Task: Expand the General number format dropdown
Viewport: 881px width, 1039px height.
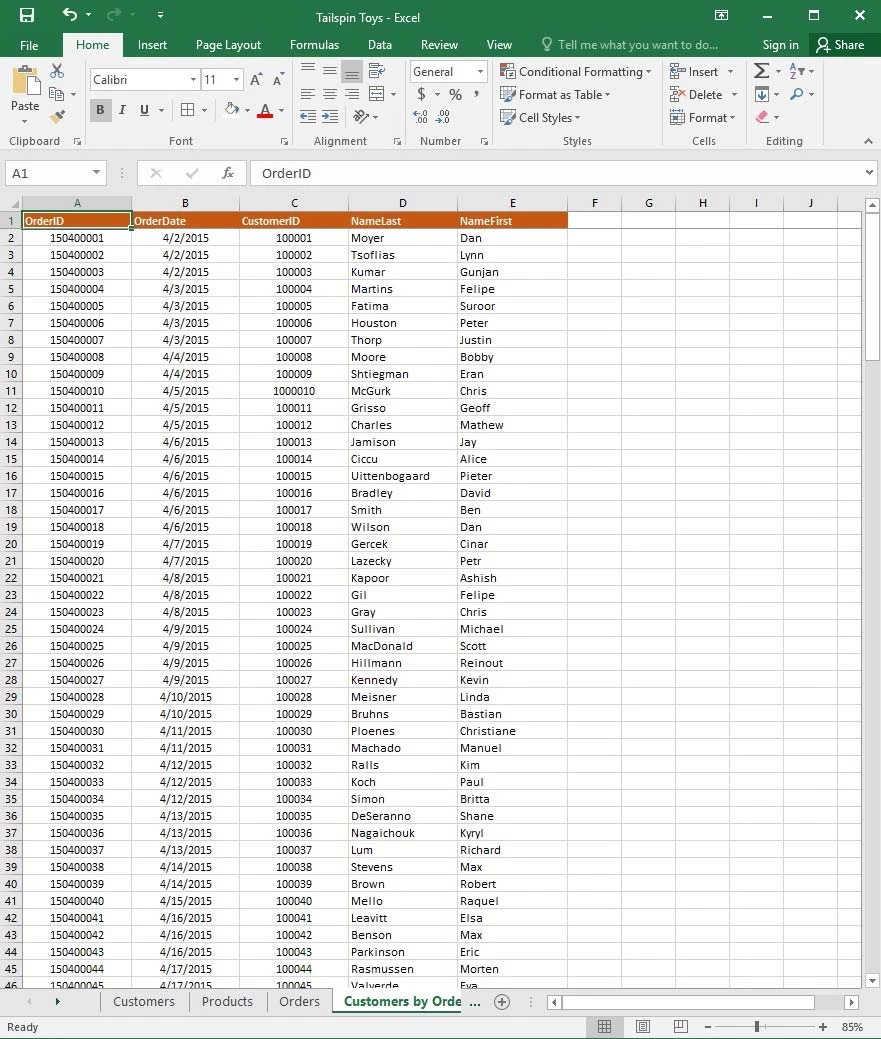Action: (x=480, y=72)
